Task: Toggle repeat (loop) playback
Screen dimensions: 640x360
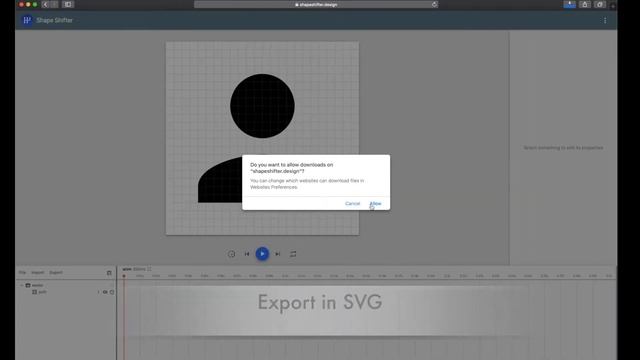Action: (293, 254)
